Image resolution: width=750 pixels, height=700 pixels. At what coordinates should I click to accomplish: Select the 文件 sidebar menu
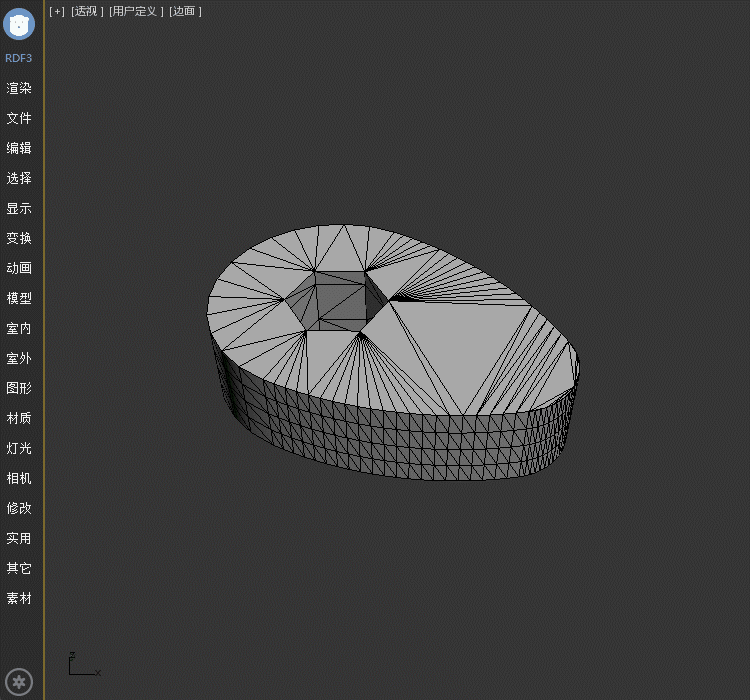(x=19, y=118)
